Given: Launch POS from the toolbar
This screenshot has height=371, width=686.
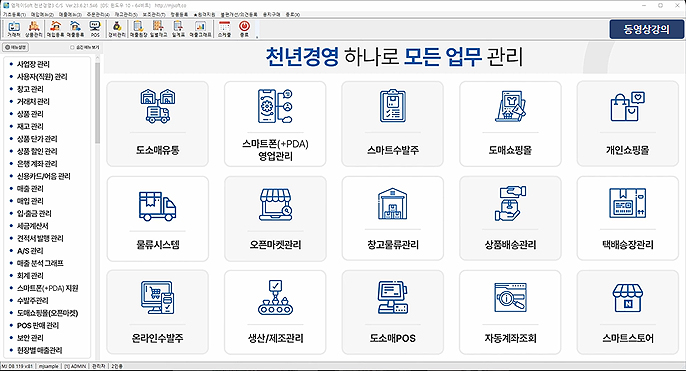Looking at the screenshot, I should 95,29.
